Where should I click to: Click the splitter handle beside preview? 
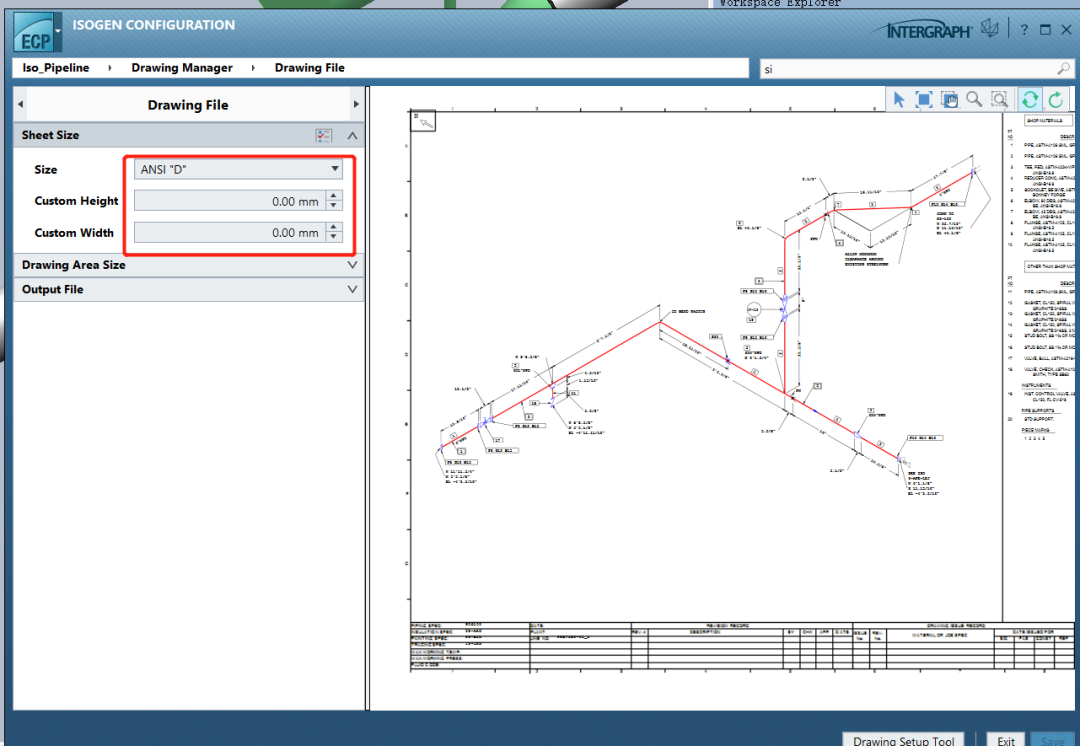(368, 398)
